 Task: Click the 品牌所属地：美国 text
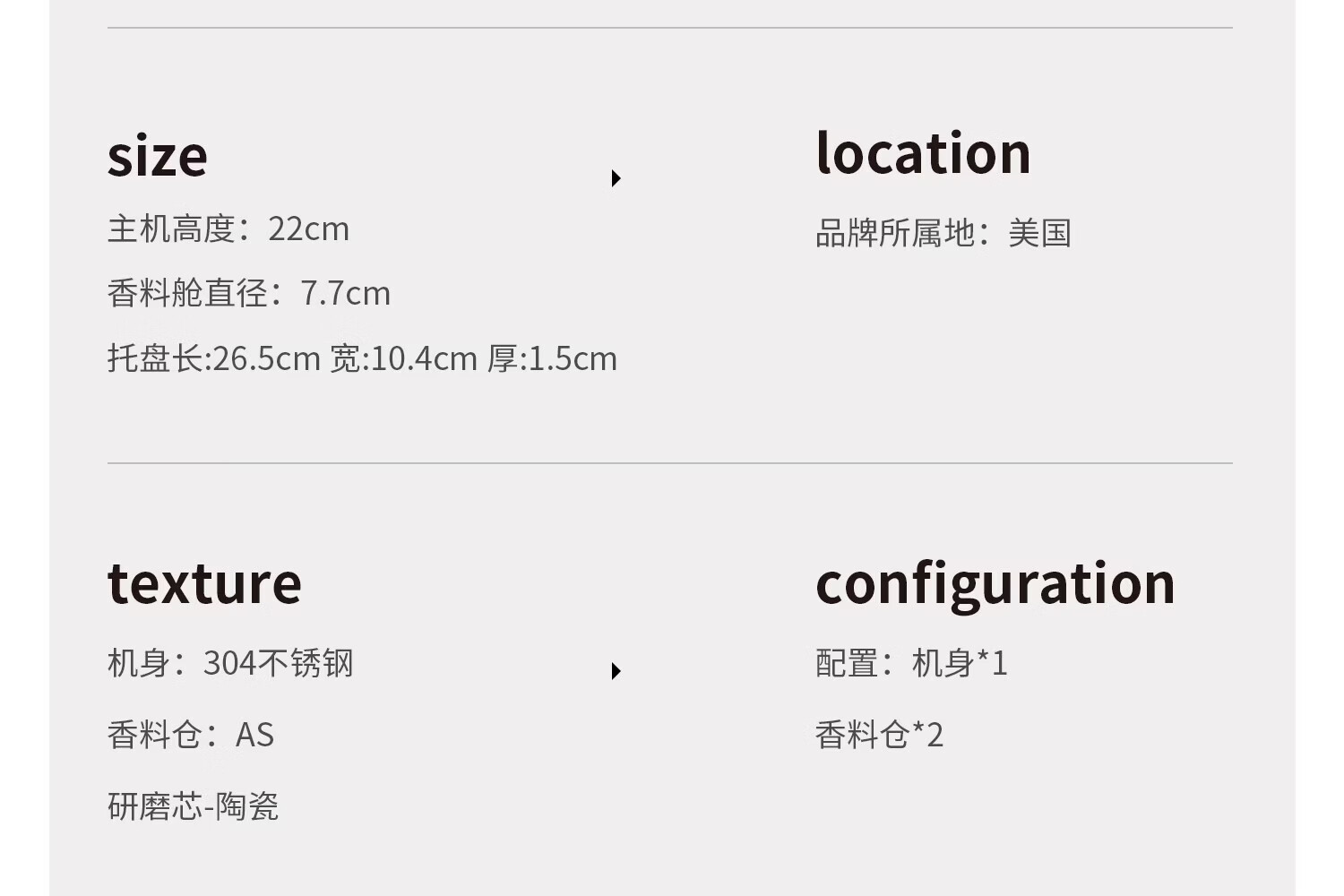click(943, 234)
